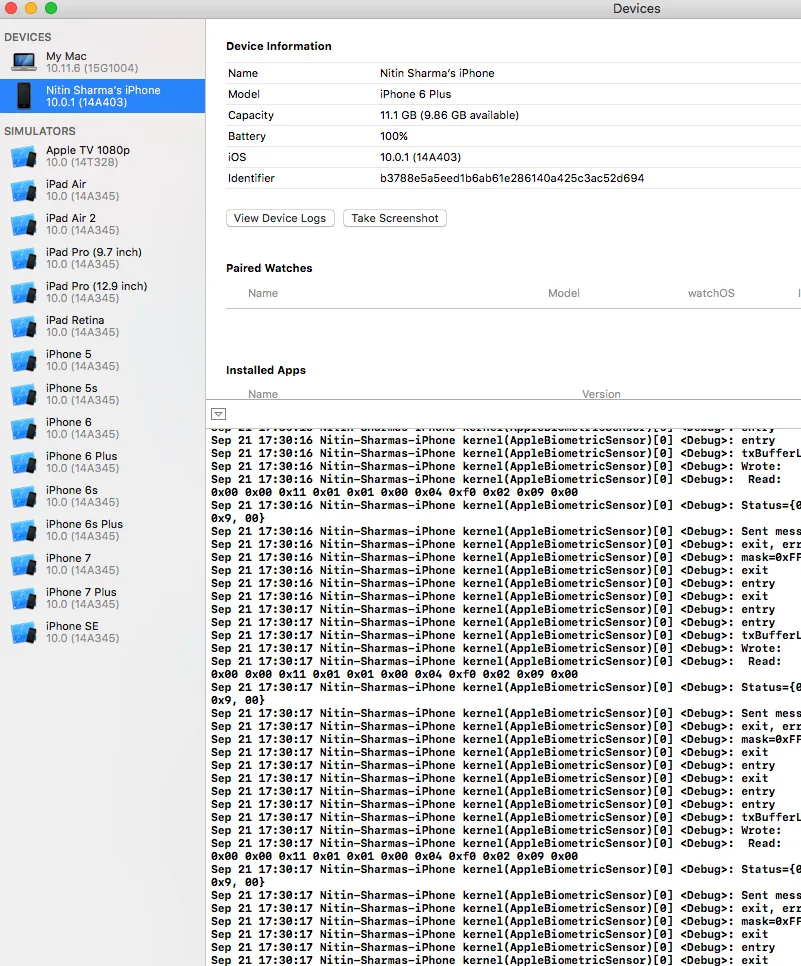The image size is (801, 966).
Task: Sort Paired Watches by Model column
Action: point(564,293)
